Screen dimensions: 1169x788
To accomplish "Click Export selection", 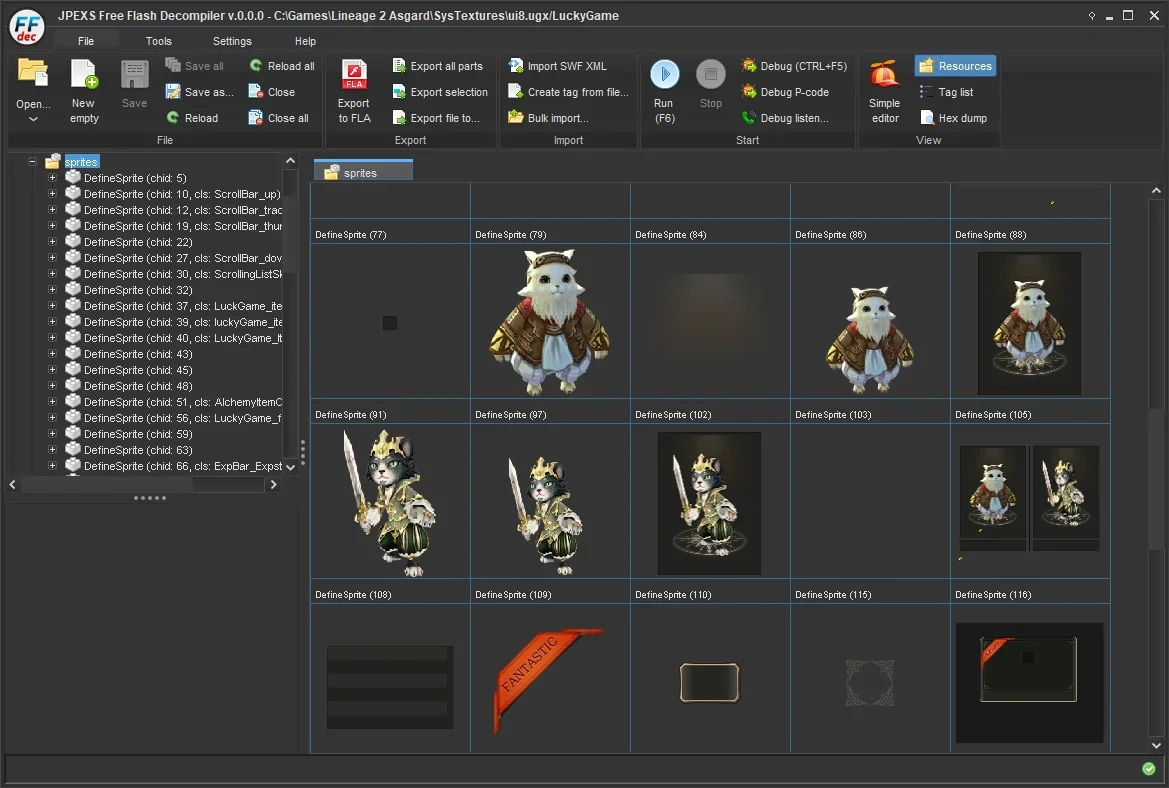I will point(440,92).
